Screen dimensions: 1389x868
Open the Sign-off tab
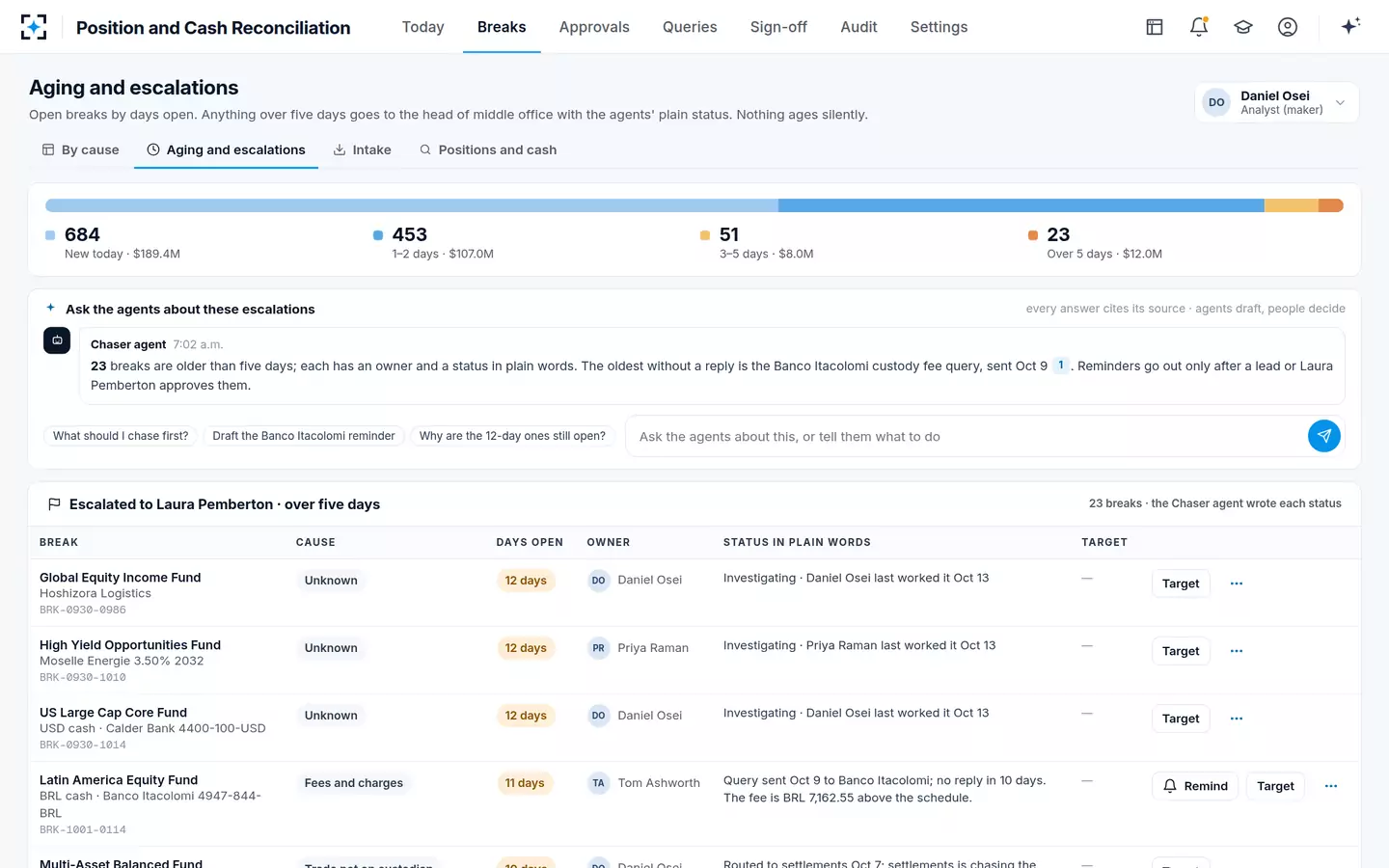pos(778,27)
